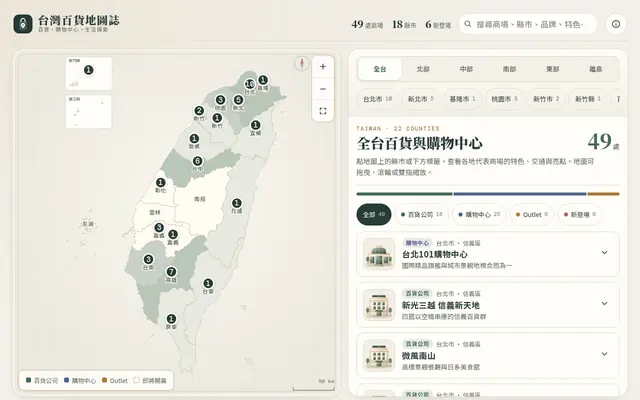Click the 台灣百貨地圖誌 site title
This screenshot has height=400, width=640.
[x=79, y=20]
